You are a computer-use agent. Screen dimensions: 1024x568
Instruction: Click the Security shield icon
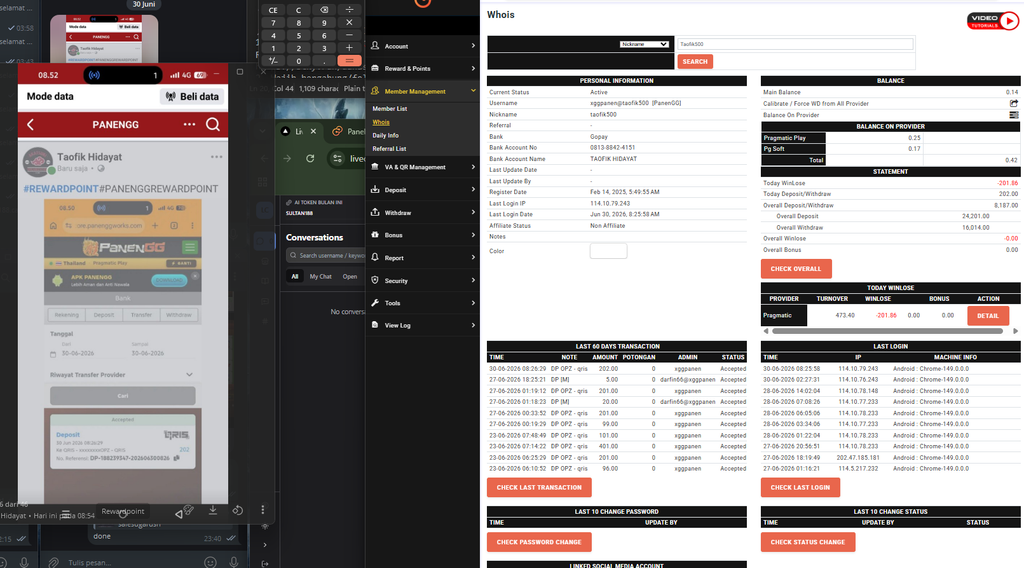375,280
